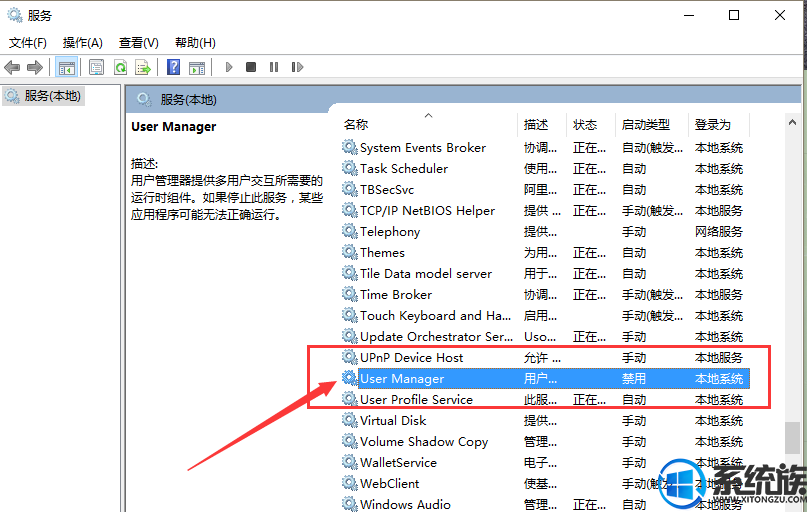Export the services list
The image size is (807, 512).
point(143,67)
